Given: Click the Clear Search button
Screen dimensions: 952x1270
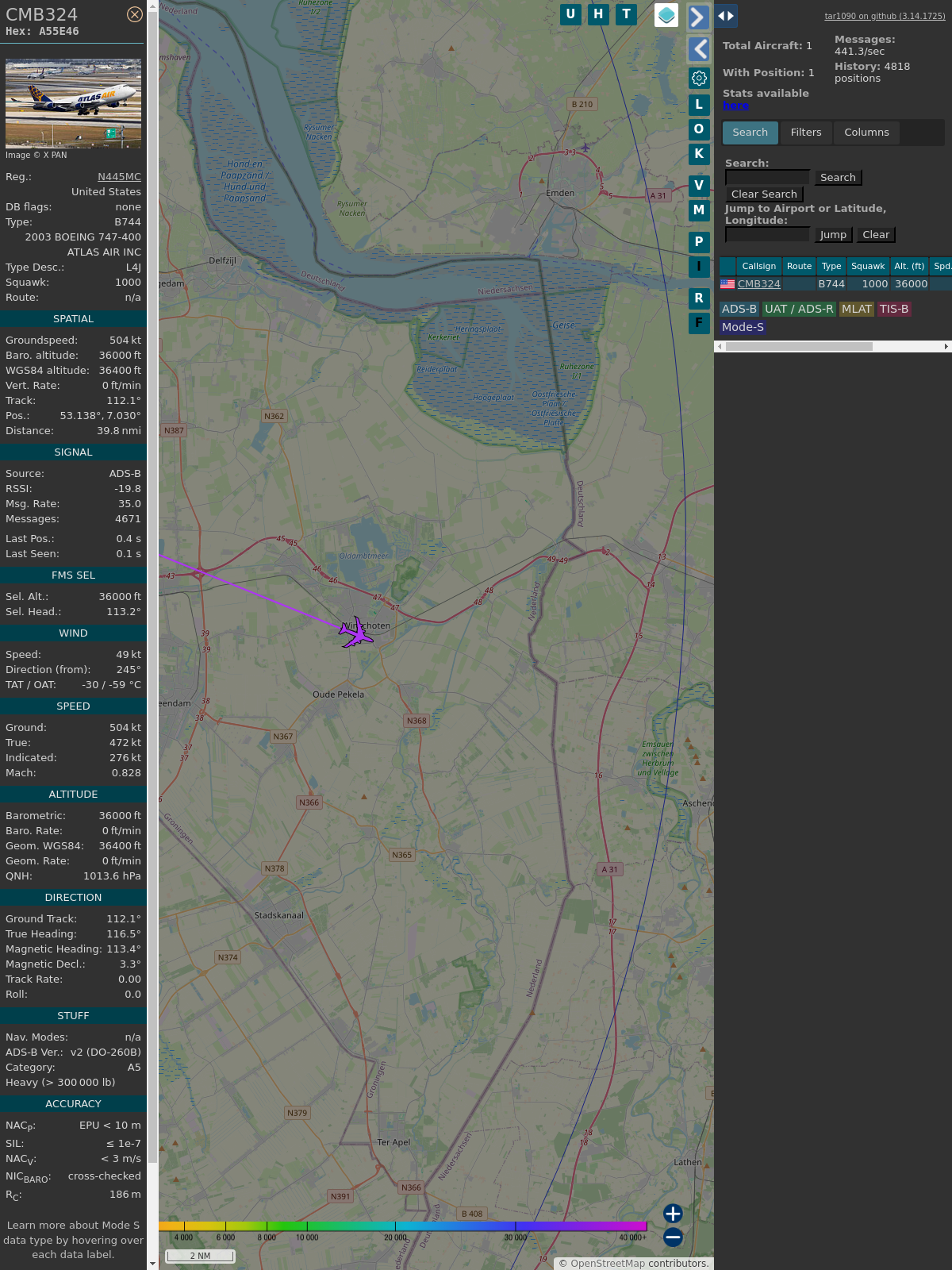Looking at the screenshot, I should click(764, 194).
